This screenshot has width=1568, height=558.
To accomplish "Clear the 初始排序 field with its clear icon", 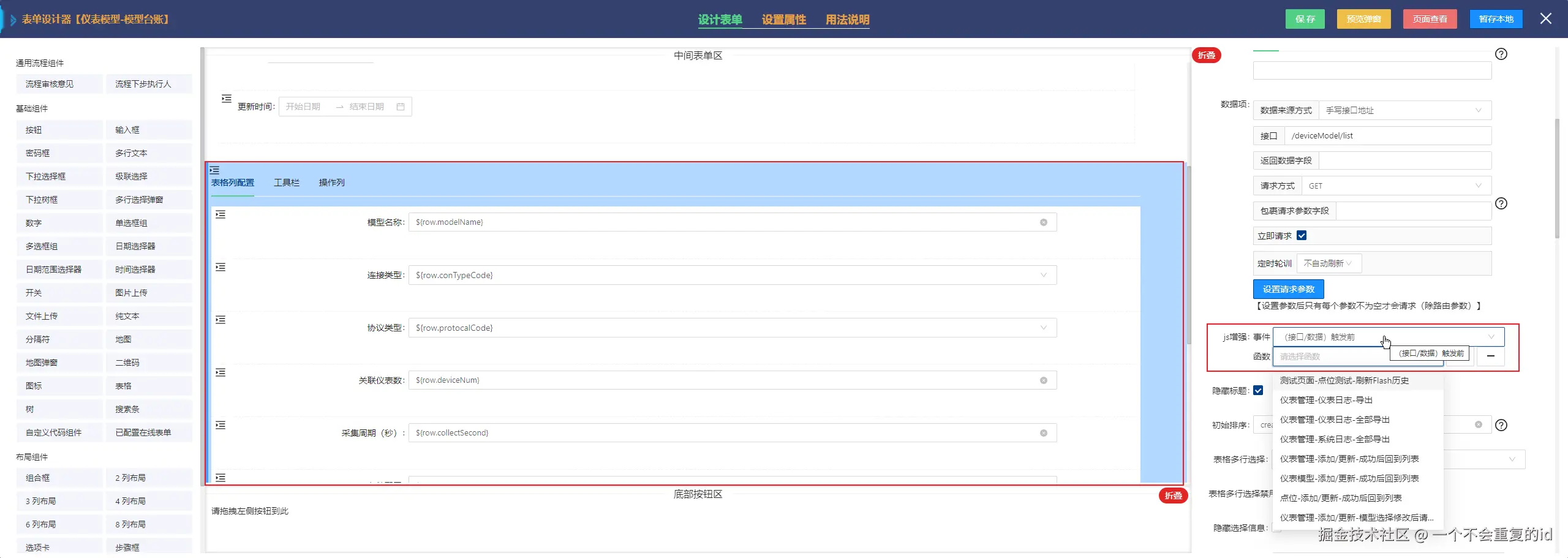I will click(x=1479, y=424).
